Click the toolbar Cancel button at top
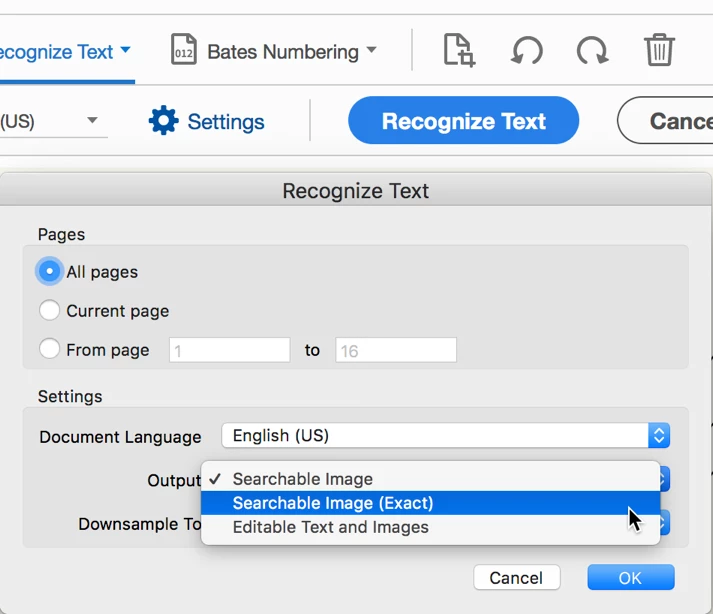 point(665,121)
